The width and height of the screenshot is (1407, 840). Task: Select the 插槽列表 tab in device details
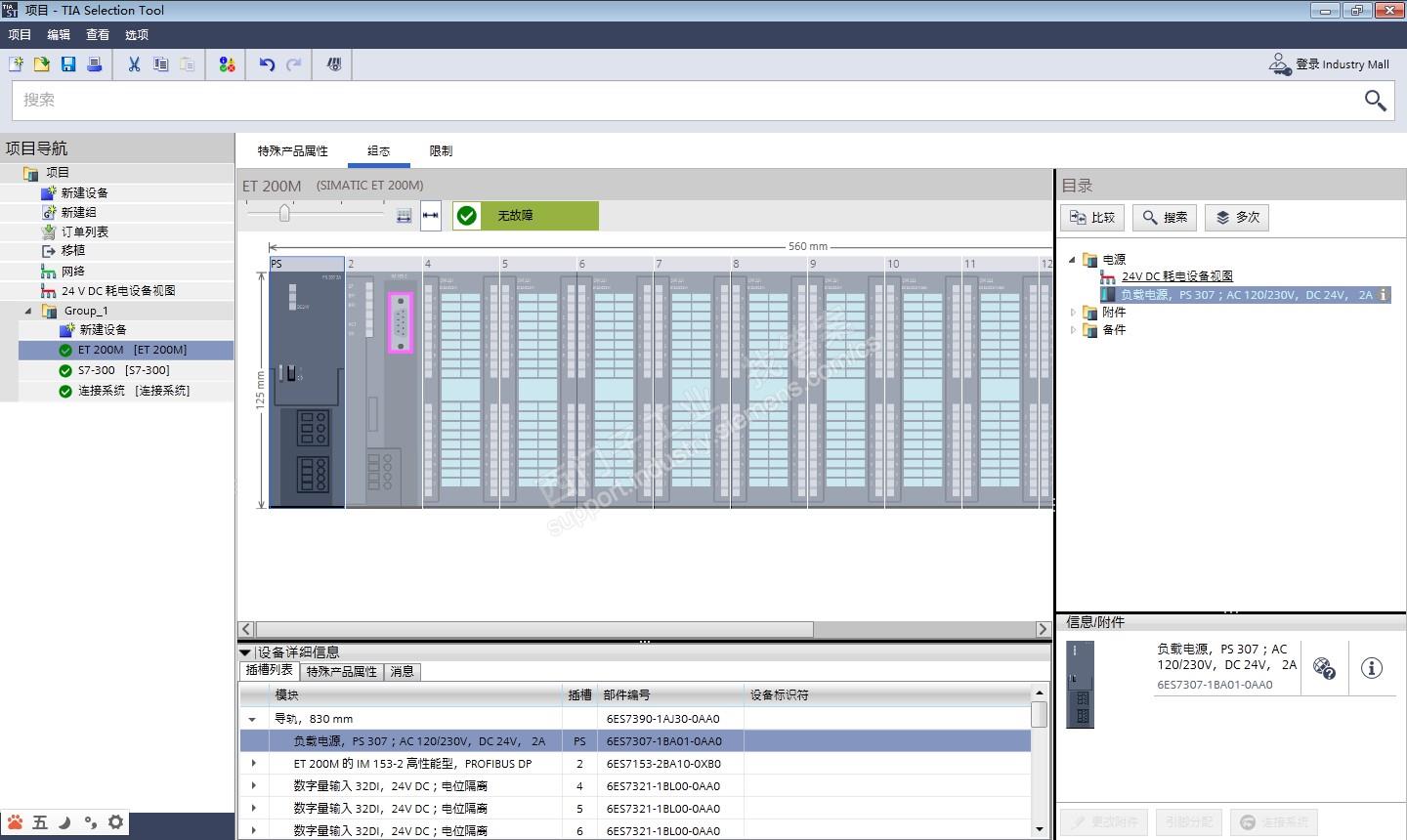pyautogui.click(x=269, y=671)
